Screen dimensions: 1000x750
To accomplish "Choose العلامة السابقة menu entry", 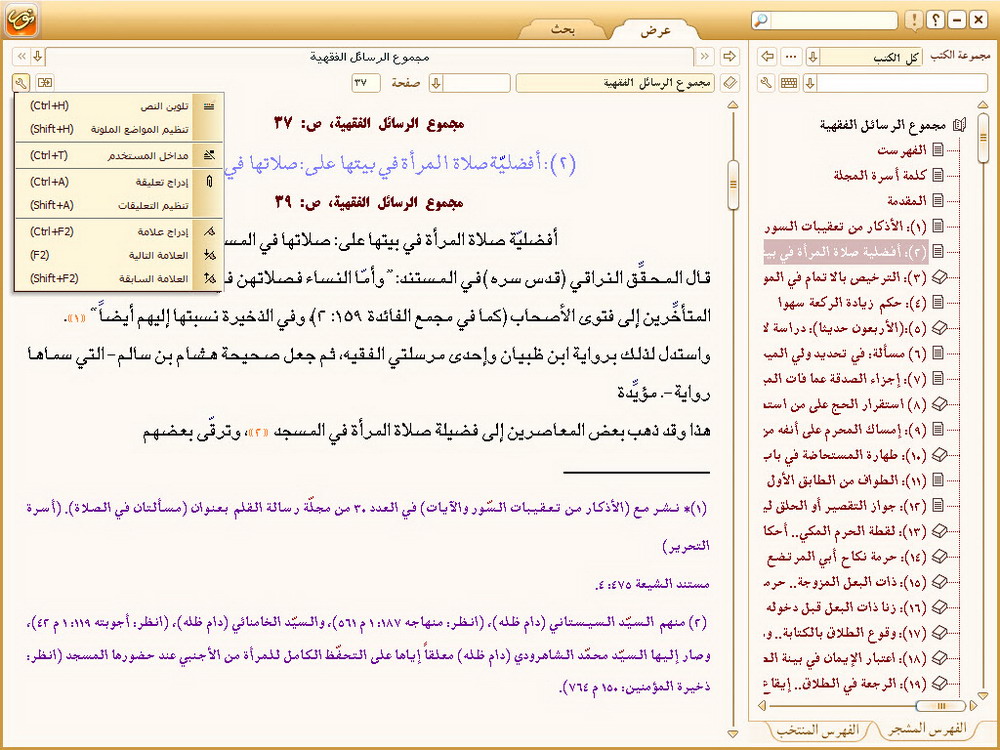I will click(119, 279).
